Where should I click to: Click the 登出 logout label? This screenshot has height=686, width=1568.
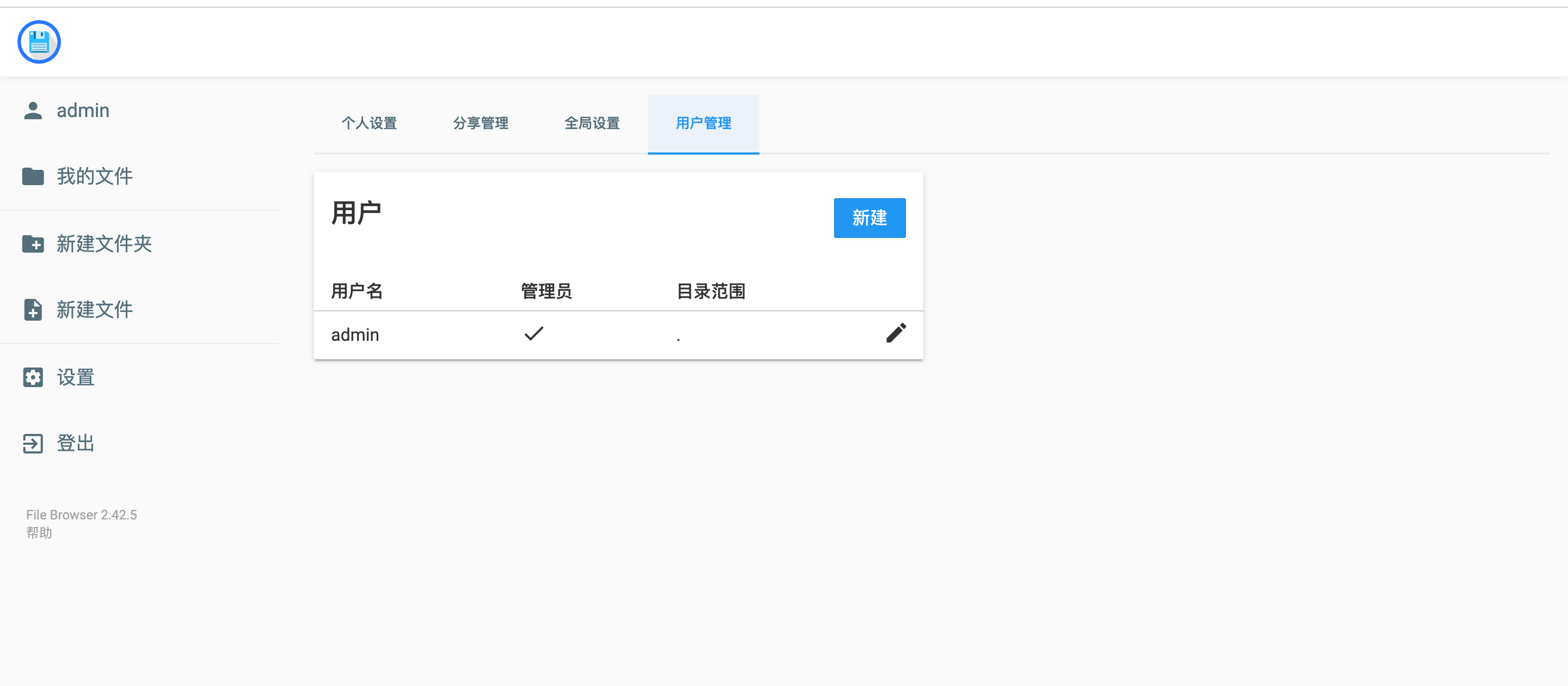click(x=76, y=444)
